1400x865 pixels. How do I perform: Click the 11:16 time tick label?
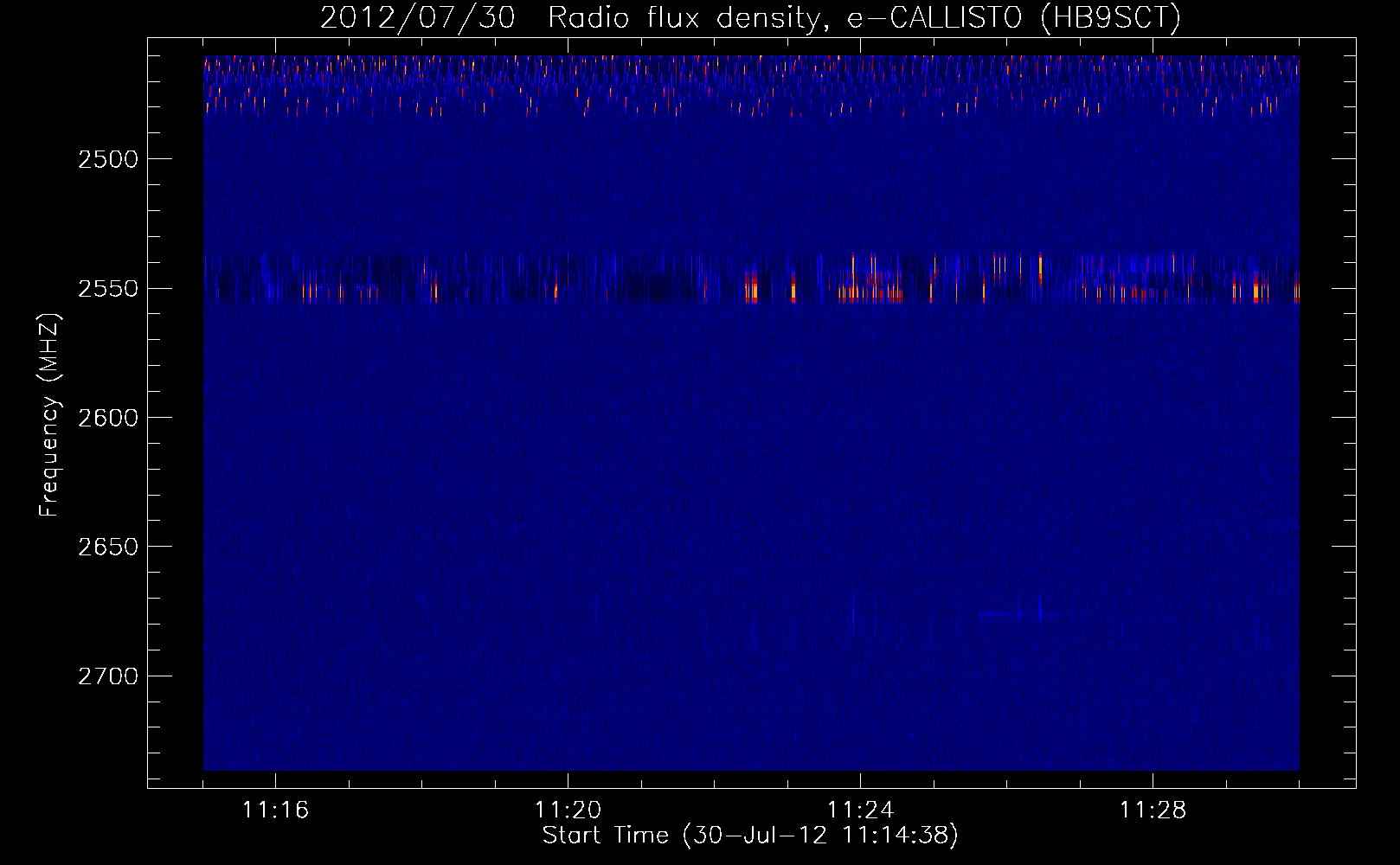coord(275,810)
